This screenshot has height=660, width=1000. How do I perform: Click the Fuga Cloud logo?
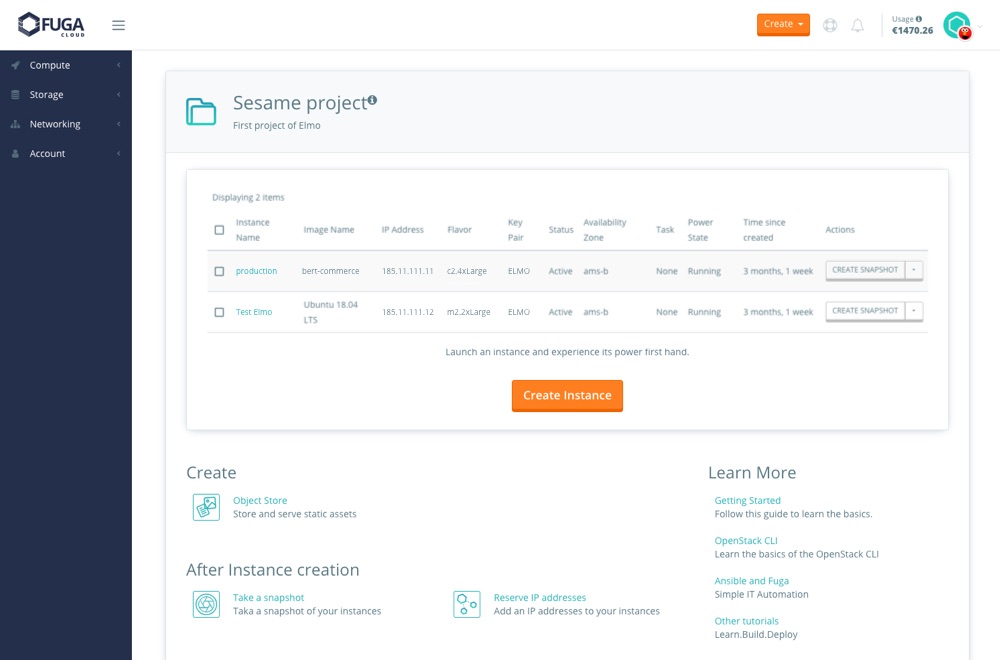coord(51,25)
